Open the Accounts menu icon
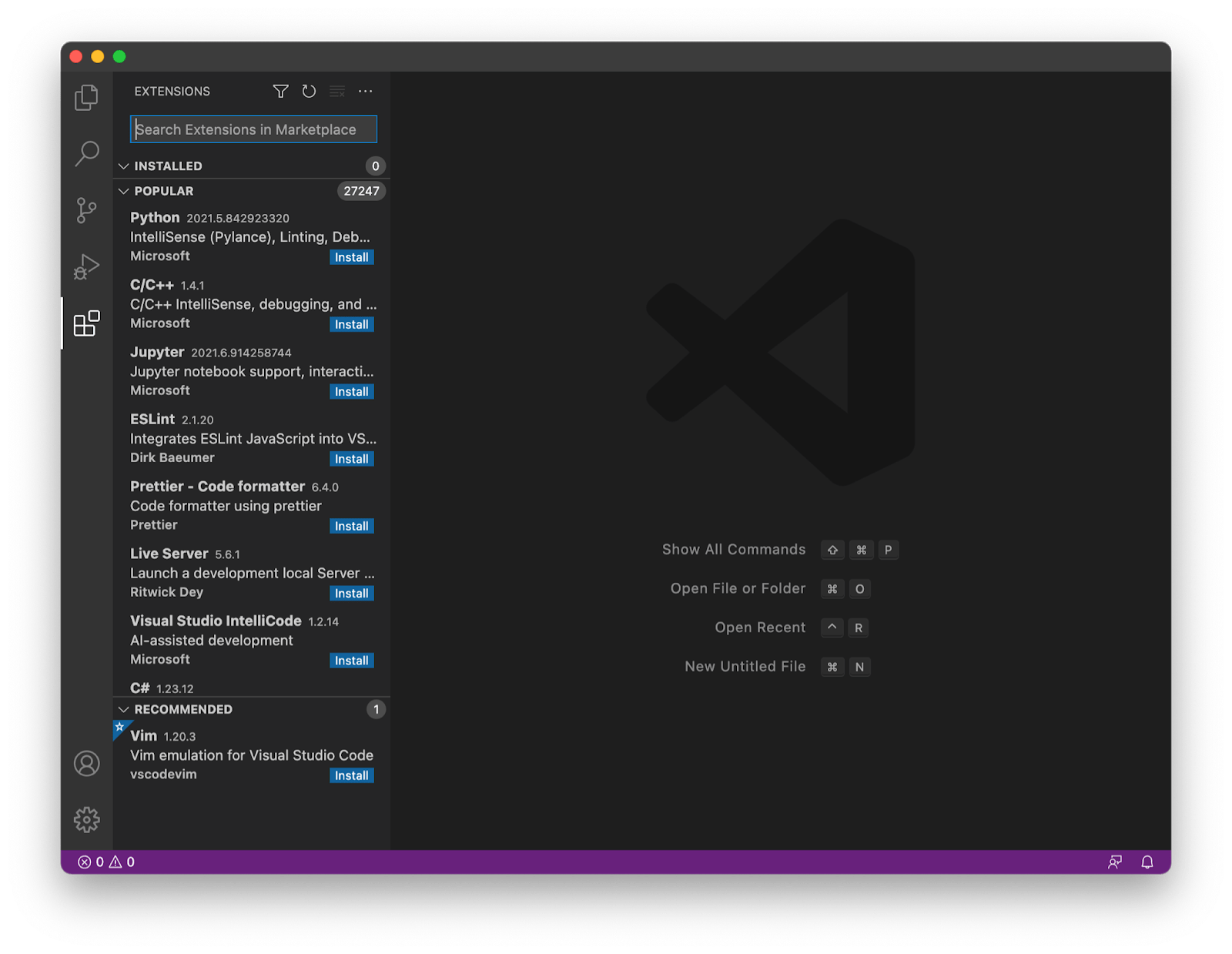 click(86, 764)
